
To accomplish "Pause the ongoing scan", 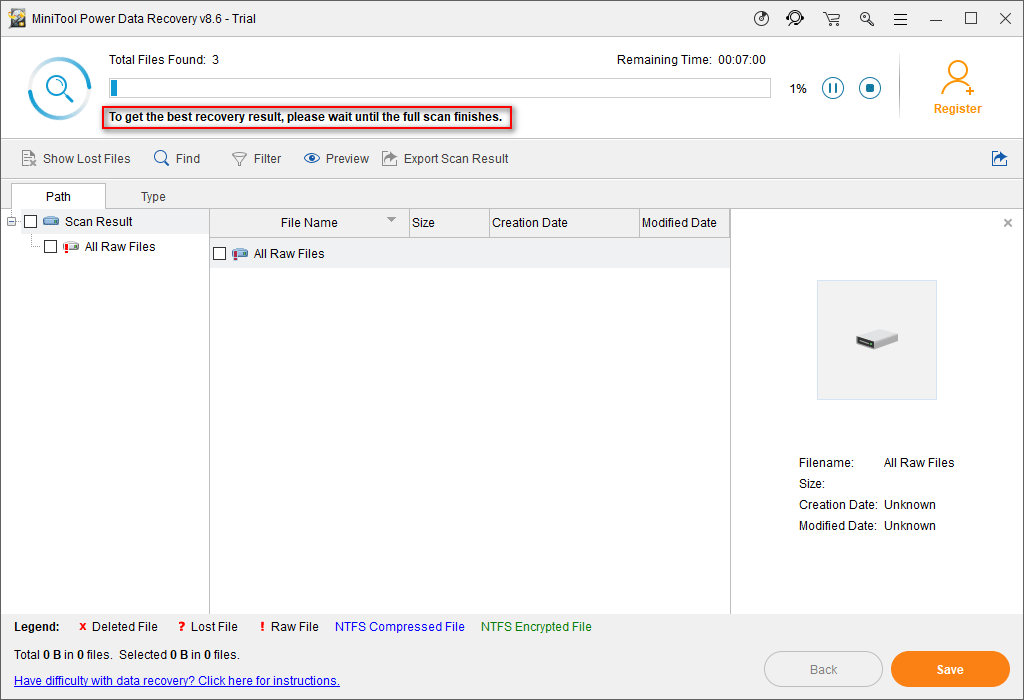I will [833, 88].
